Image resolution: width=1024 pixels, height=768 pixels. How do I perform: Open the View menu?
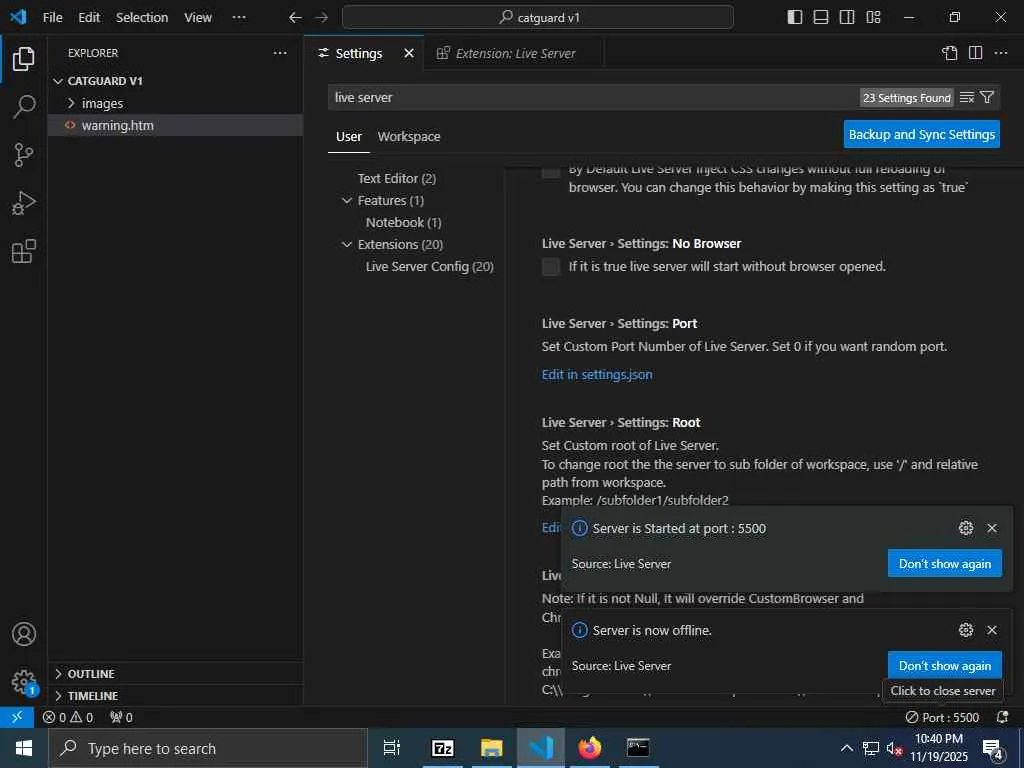click(198, 18)
